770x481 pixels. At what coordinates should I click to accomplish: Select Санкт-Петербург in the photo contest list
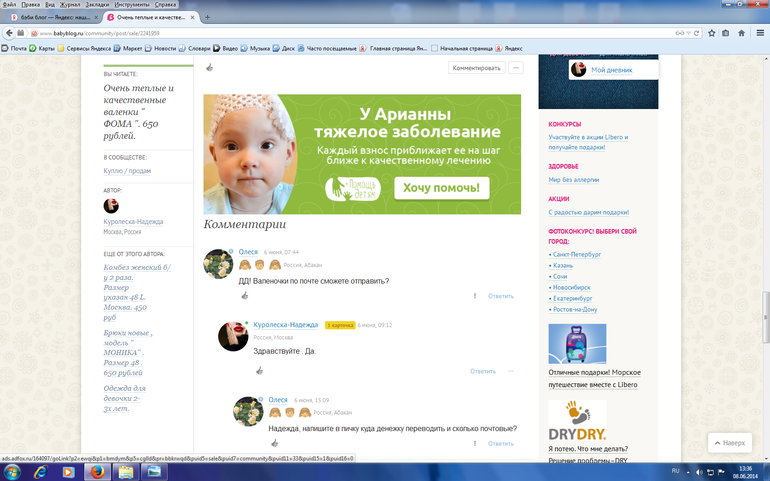coord(577,254)
